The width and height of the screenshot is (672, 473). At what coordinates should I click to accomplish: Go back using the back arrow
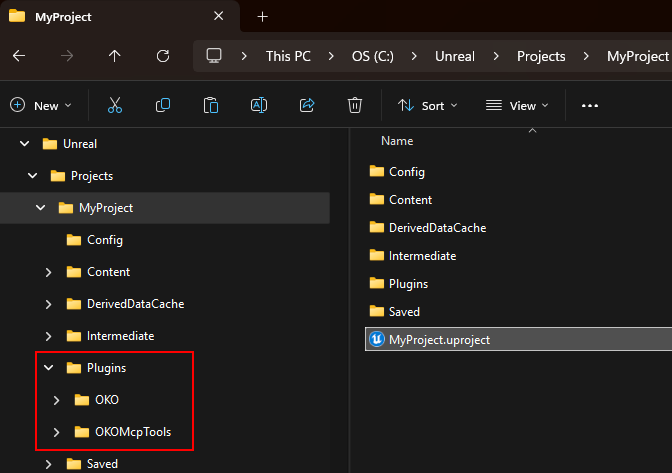[19, 56]
